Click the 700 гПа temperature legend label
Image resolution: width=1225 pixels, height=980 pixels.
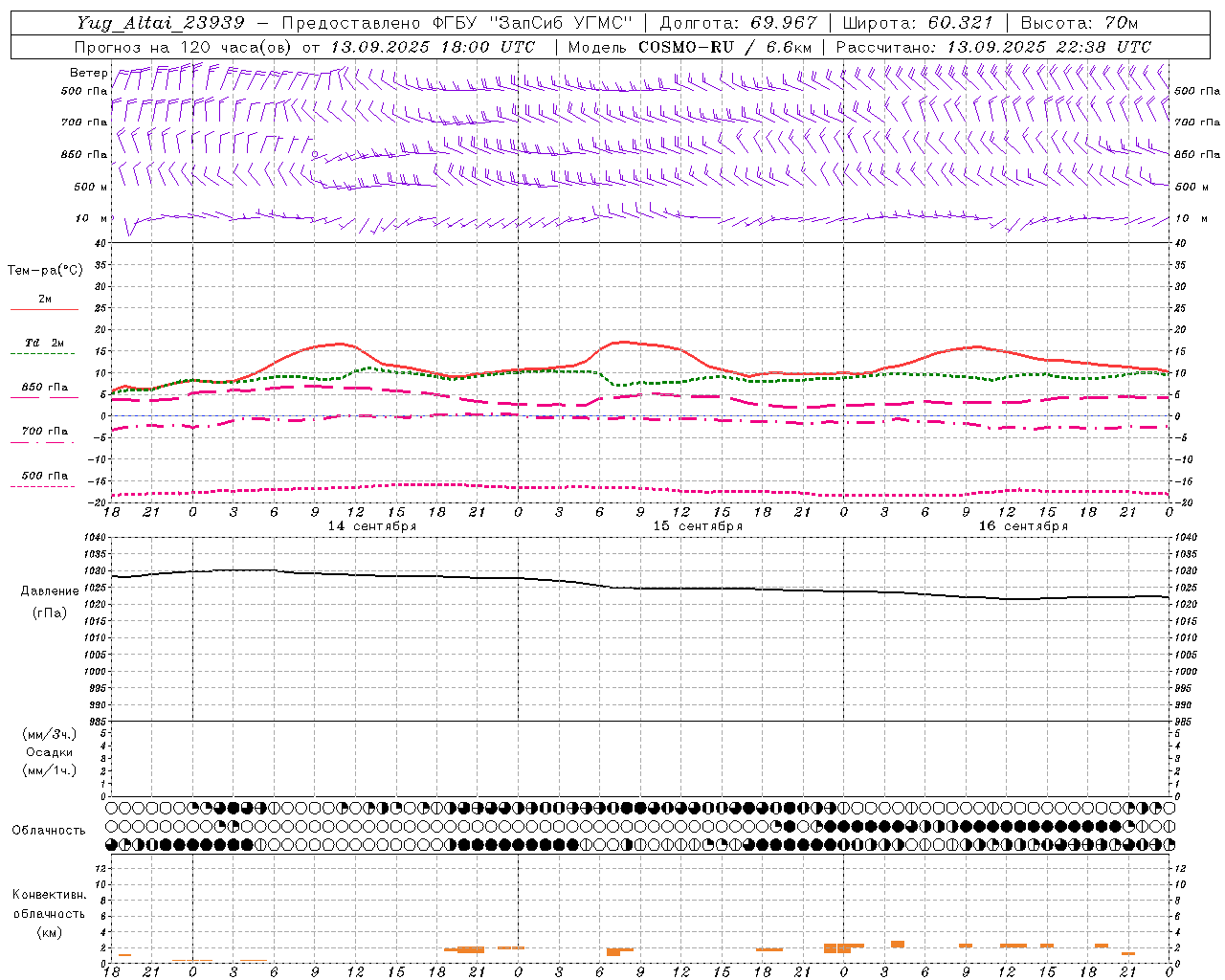click(x=44, y=432)
